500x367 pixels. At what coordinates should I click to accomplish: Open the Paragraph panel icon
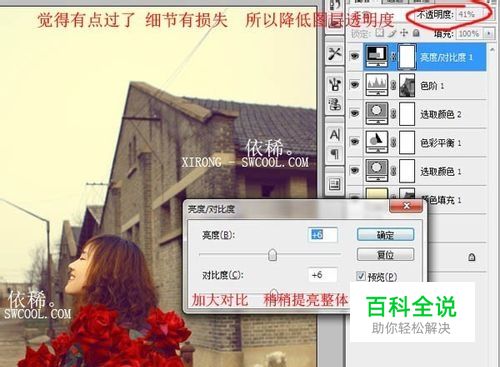(x=335, y=153)
